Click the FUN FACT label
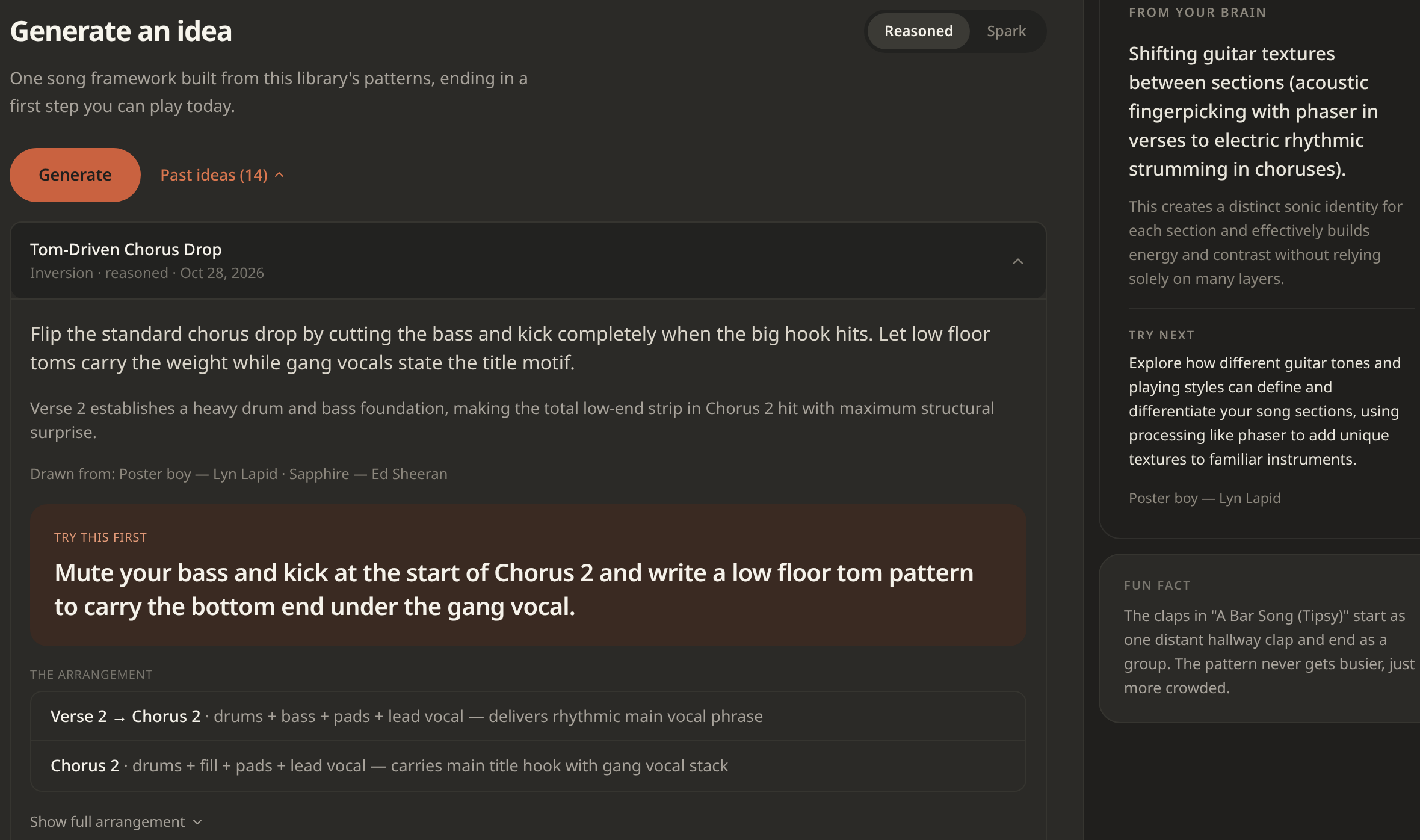The height and width of the screenshot is (840, 1420). tap(1157, 585)
